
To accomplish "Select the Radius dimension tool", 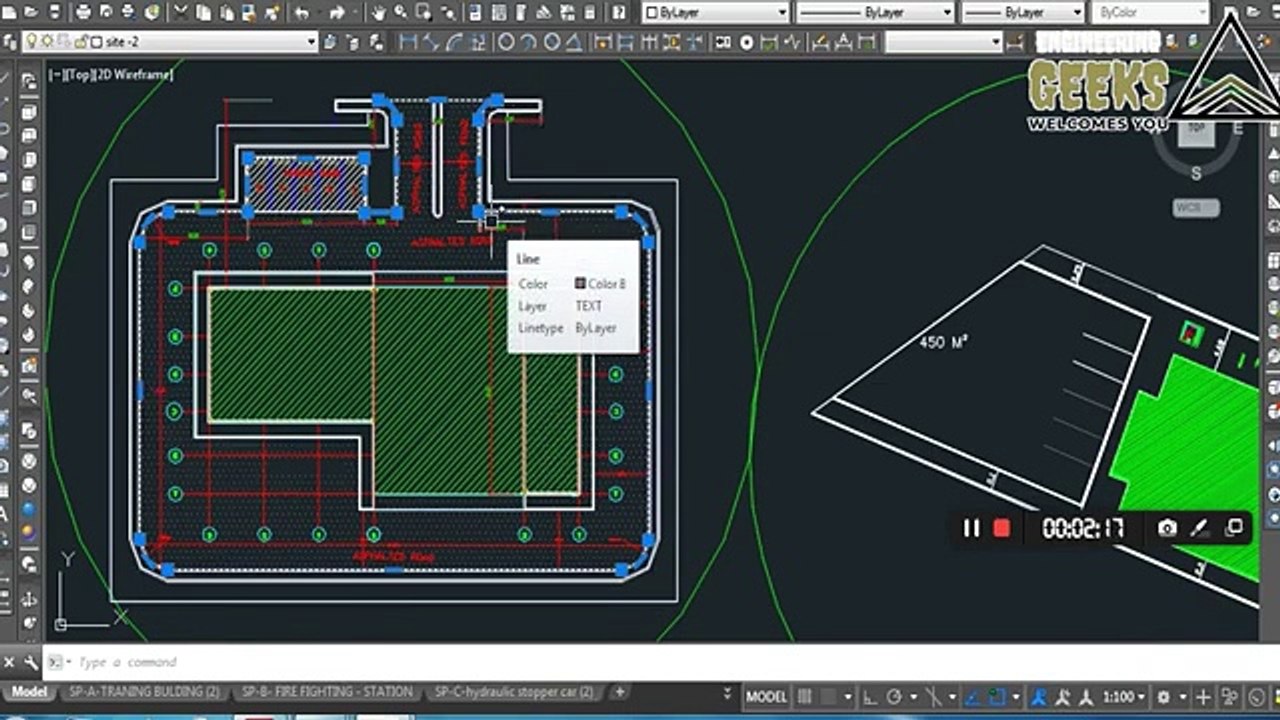I will coord(506,42).
